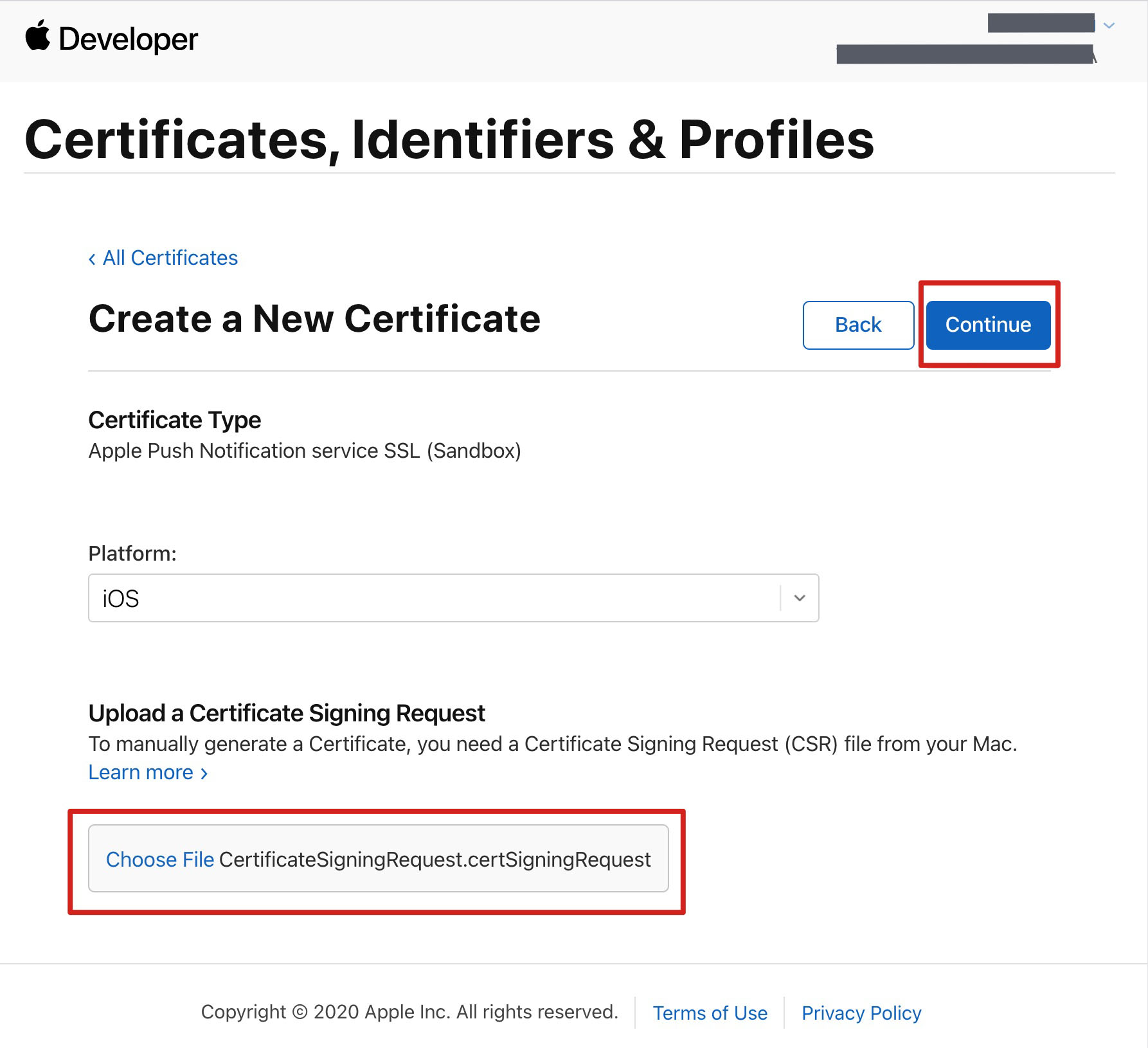Click the arrow after Learn more
The height and width of the screenshot is (1048, 1148).
pos(204,773)
